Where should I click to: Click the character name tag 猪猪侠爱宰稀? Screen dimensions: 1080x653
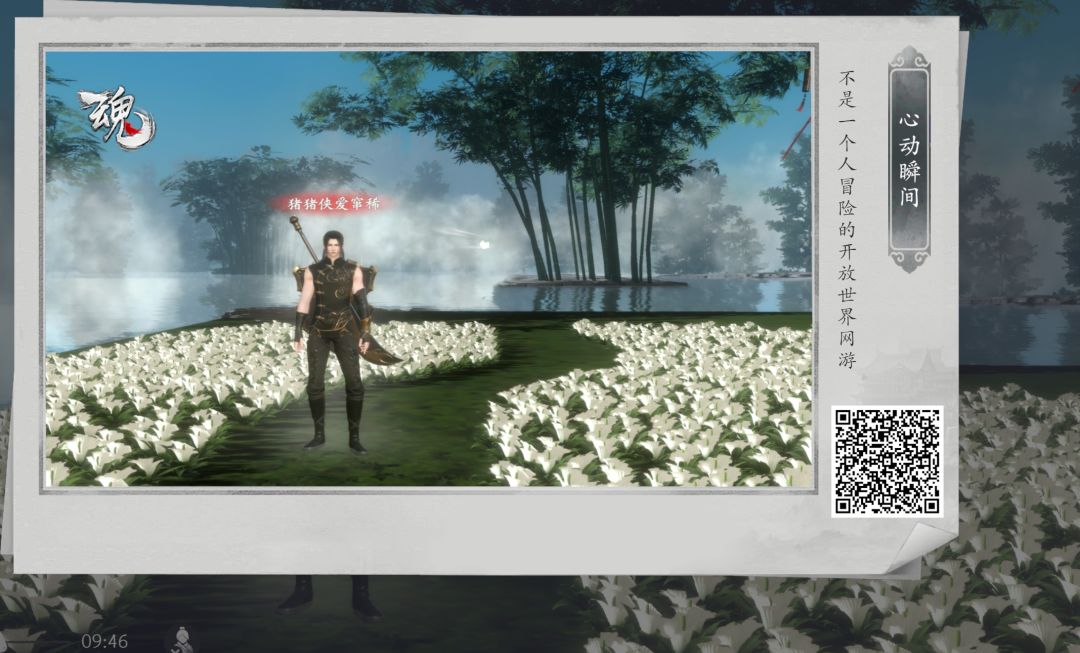point(333,203)
